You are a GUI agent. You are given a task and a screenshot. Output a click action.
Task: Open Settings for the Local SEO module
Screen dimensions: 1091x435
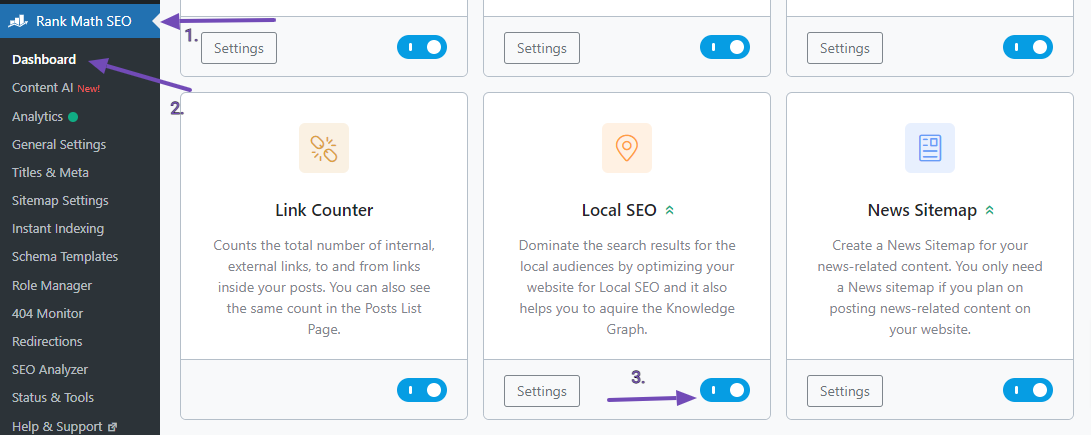(x=542, y=391)
